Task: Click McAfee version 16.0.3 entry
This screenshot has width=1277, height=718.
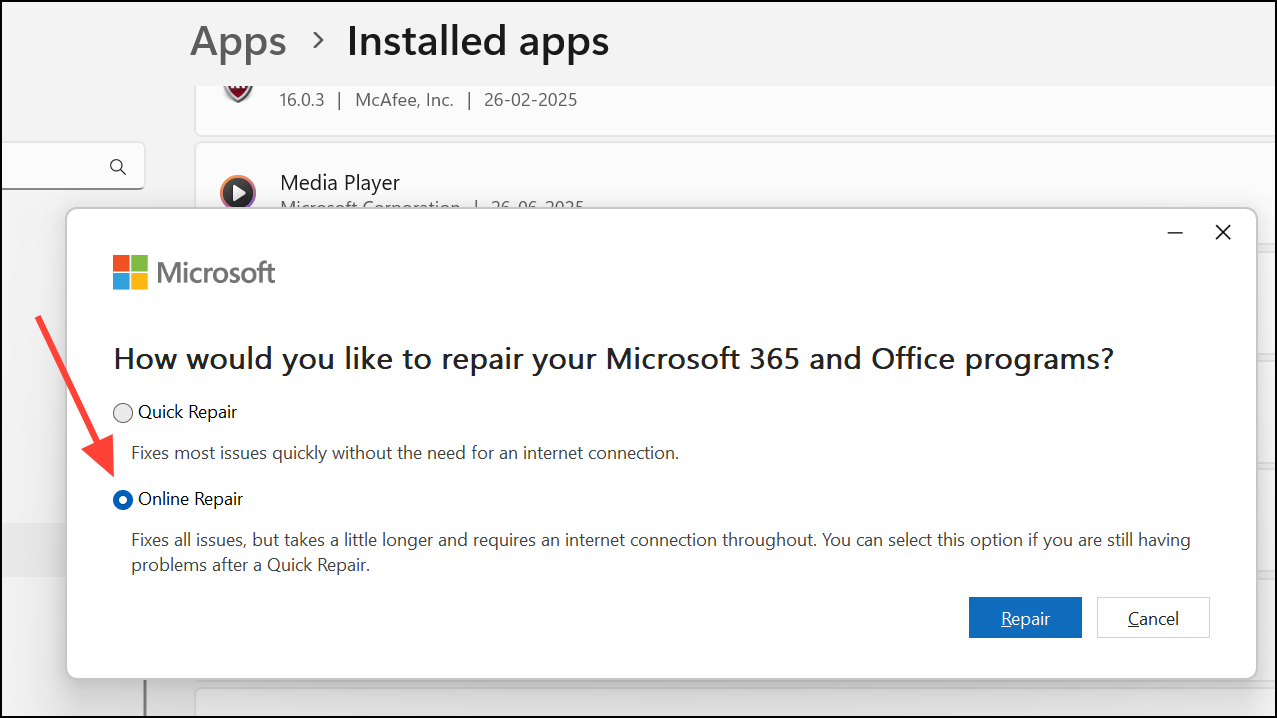Action: [302, 100]
